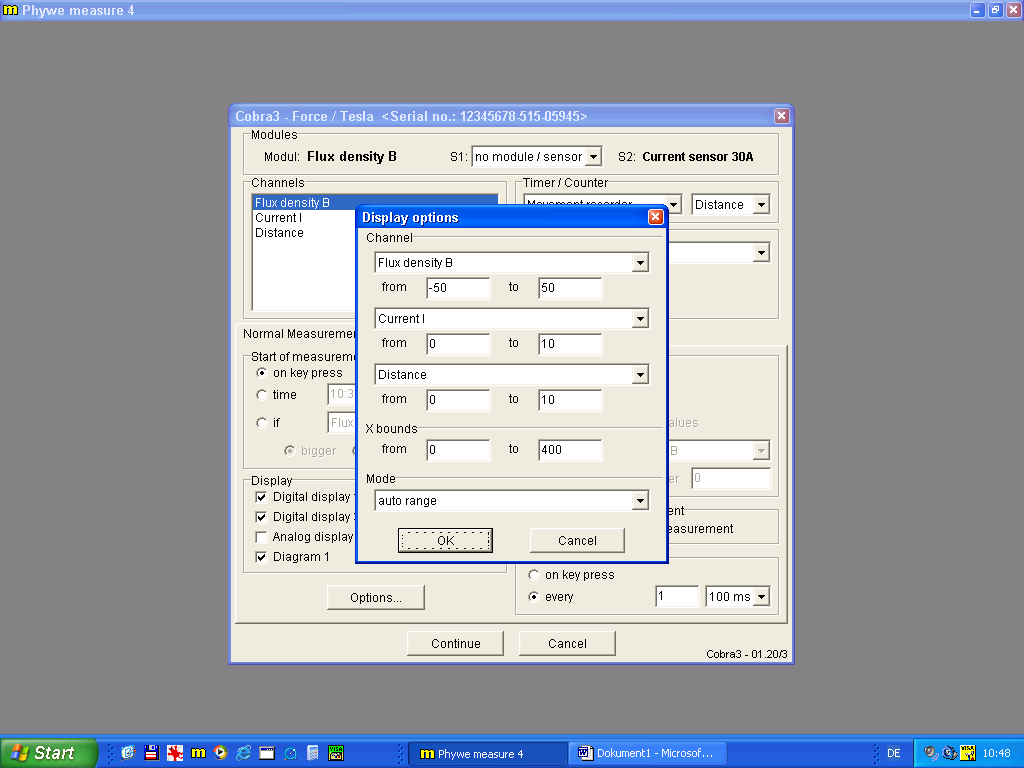Click the Current I 'from' field
The width and height of the screenshot is (1024, 768).
[458, 344]
